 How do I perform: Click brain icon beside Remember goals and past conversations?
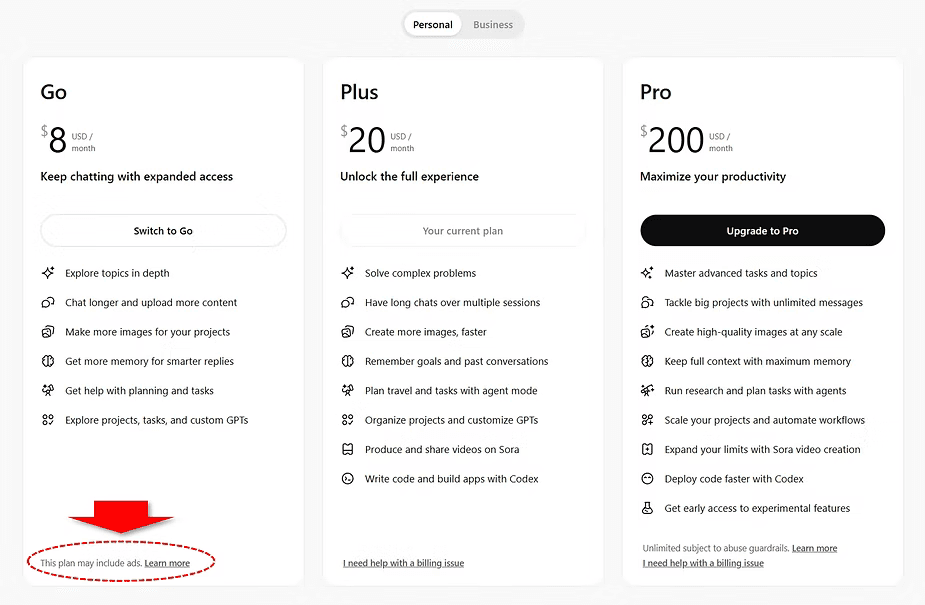click(x=348, y=361)
